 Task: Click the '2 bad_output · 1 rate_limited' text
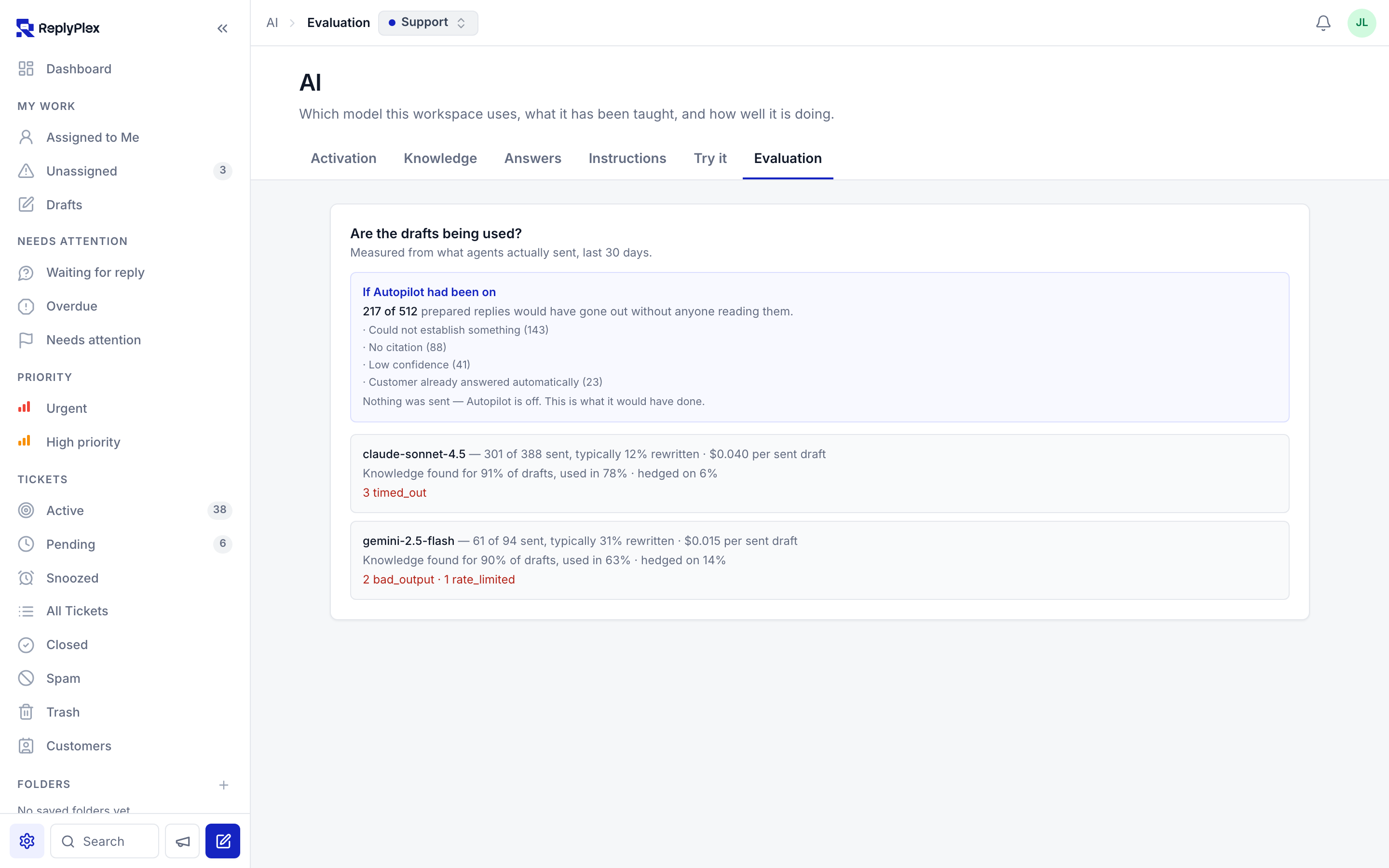pyautogui.click(x=438, y=580)
